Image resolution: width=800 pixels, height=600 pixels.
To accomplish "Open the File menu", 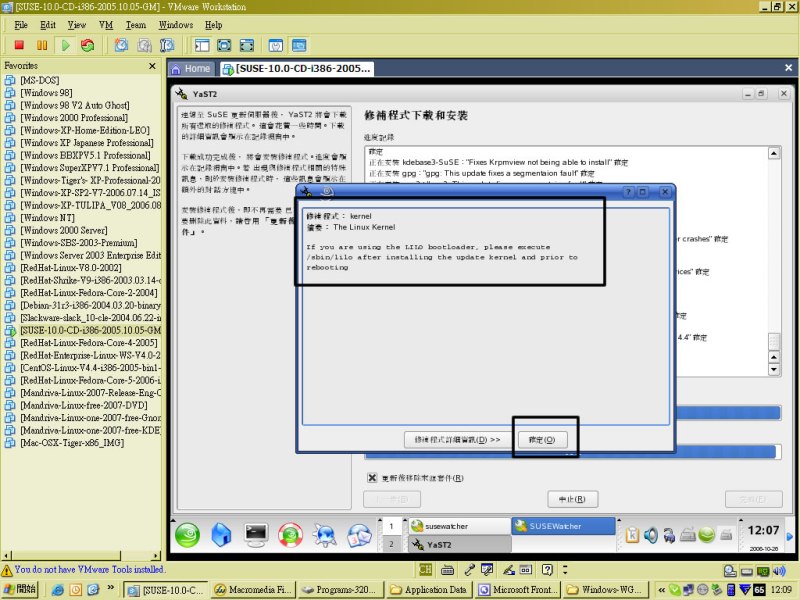I will 21,25.
